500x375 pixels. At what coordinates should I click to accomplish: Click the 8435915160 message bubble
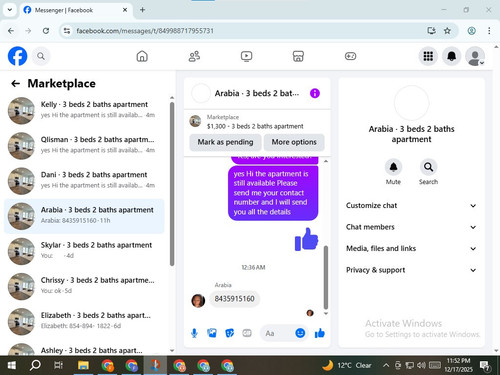(234, 299)
